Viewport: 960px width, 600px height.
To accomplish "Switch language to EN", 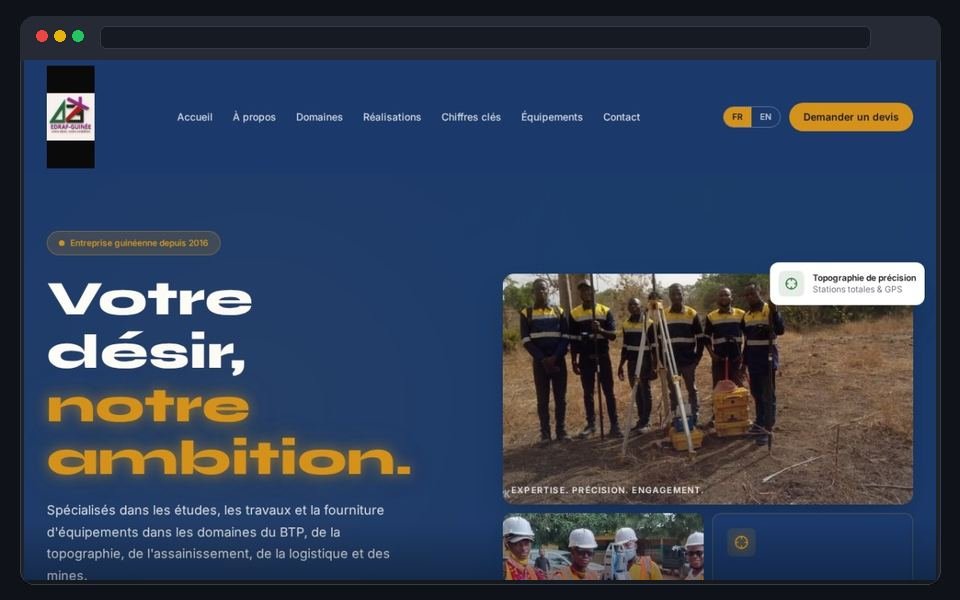I will [x=765, y=117].
